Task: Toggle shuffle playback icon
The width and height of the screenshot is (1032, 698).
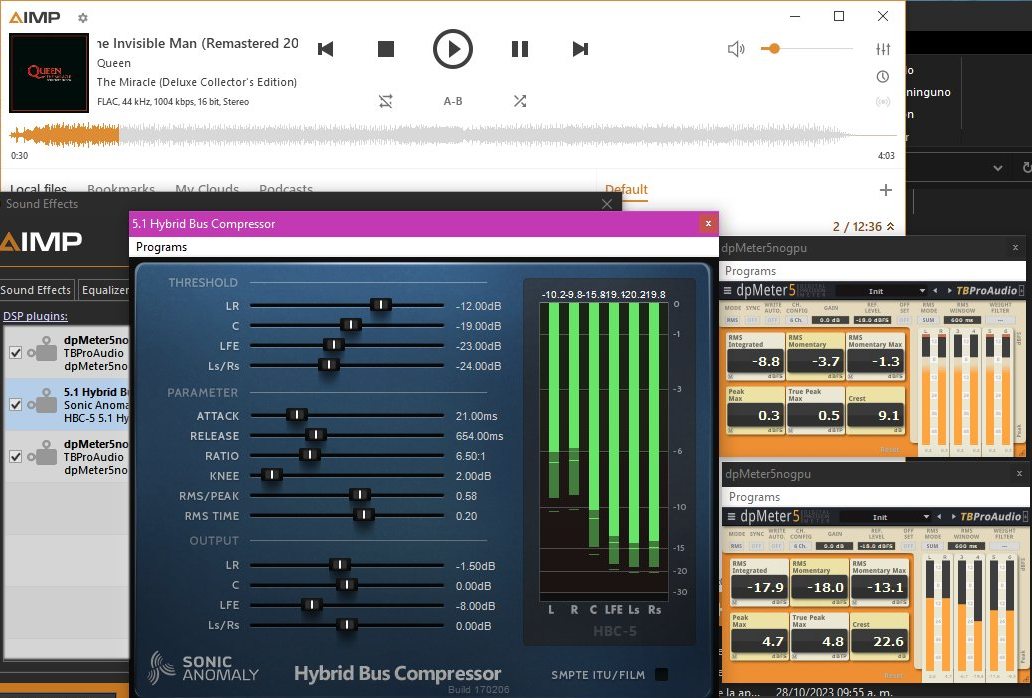Action: (520, 101)
